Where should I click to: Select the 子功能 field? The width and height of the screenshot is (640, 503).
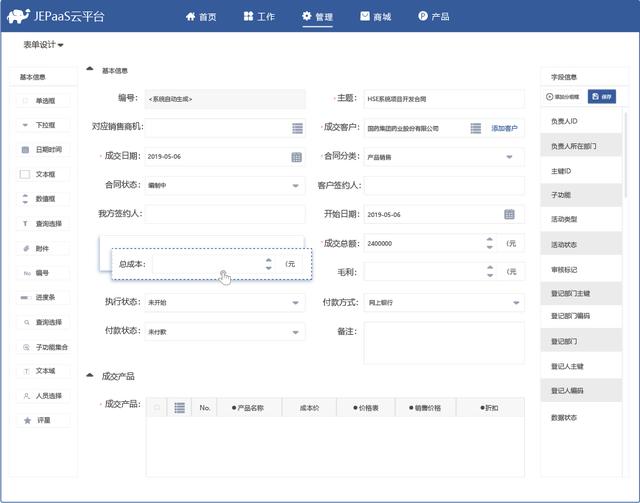pyautogui.click(x=581, y=195)
